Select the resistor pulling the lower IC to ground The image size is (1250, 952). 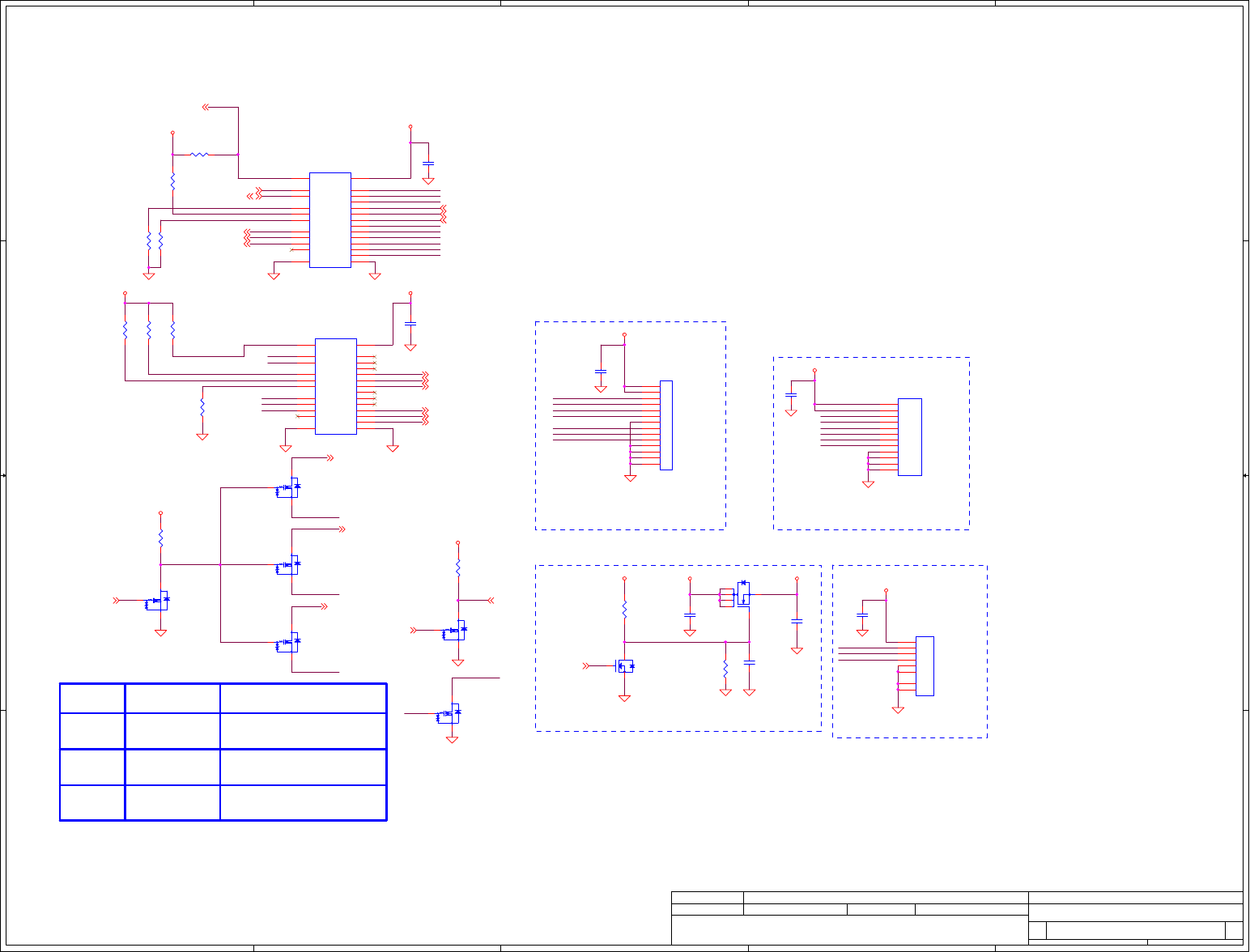[202, 404]
